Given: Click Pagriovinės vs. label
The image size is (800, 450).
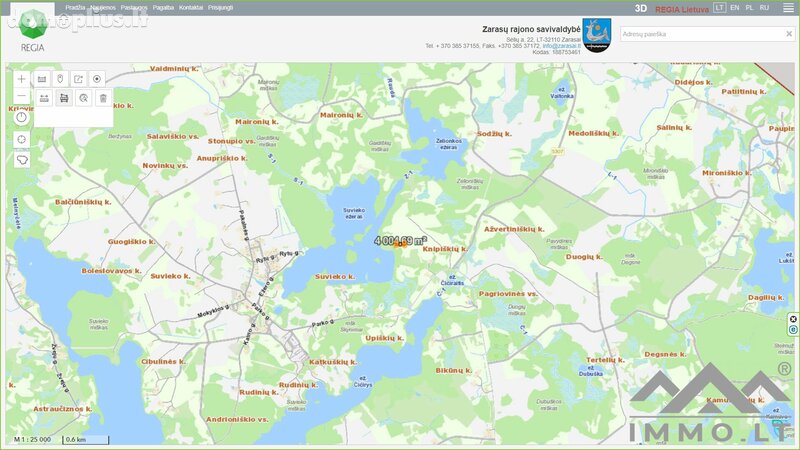Looking at the screenshot, I should tap(508, 293).
